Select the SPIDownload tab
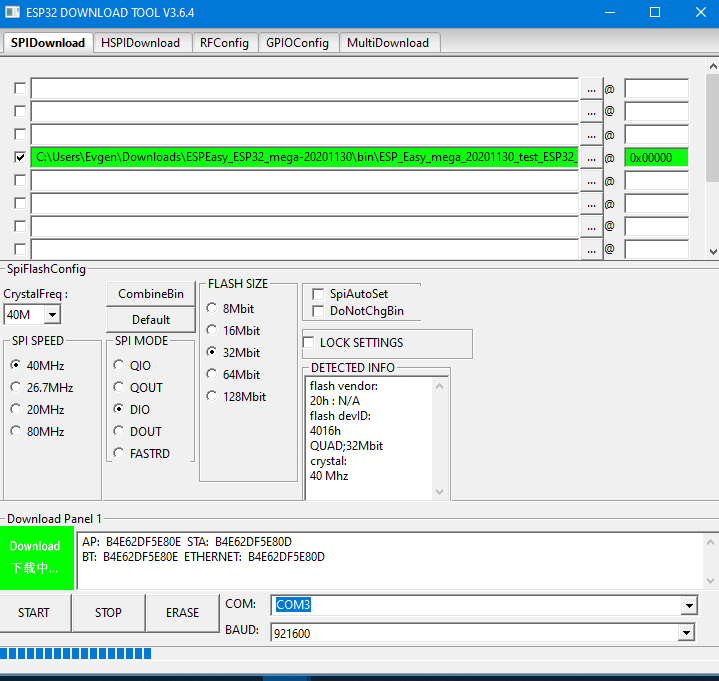The image size is (719, 681). pos(48,43)
